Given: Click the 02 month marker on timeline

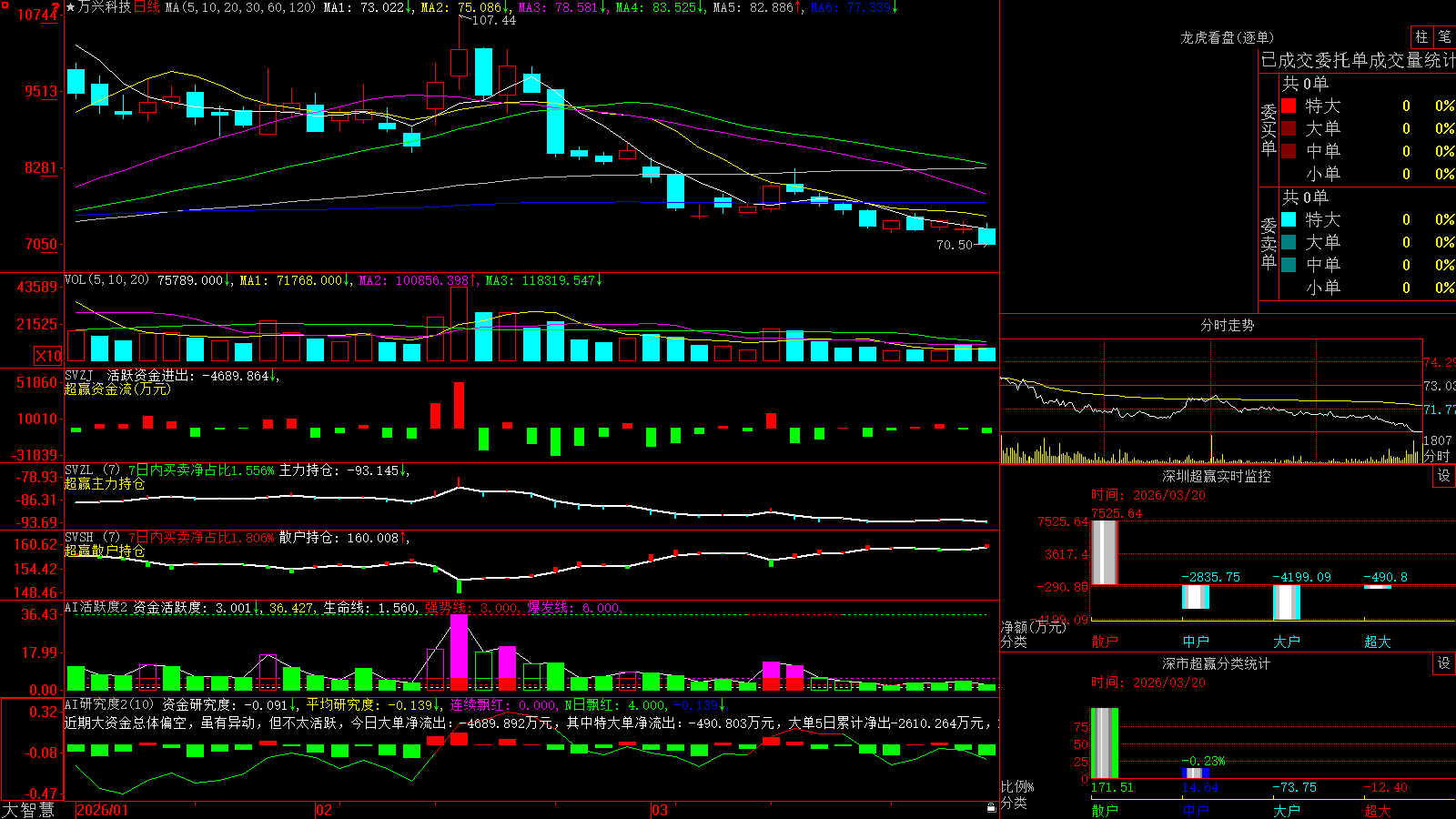Looking at the screenshot, I should [x=324, y=810].
